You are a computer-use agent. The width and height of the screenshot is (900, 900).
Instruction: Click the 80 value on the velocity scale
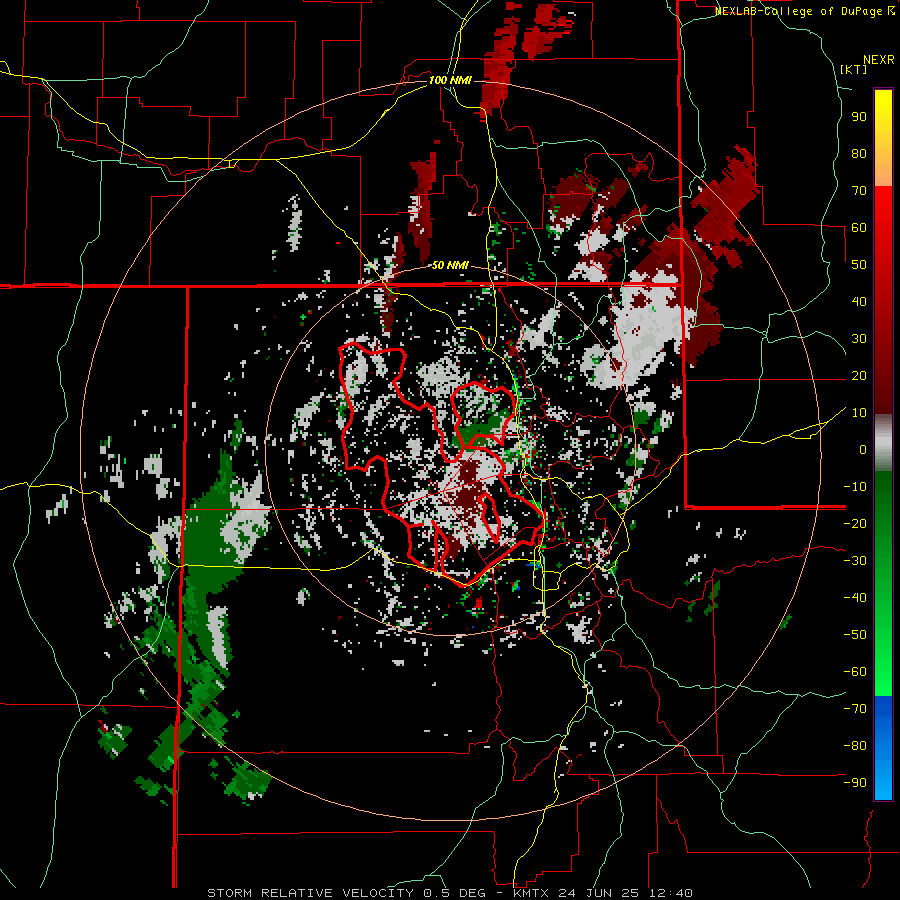click(x=859, y=153)
